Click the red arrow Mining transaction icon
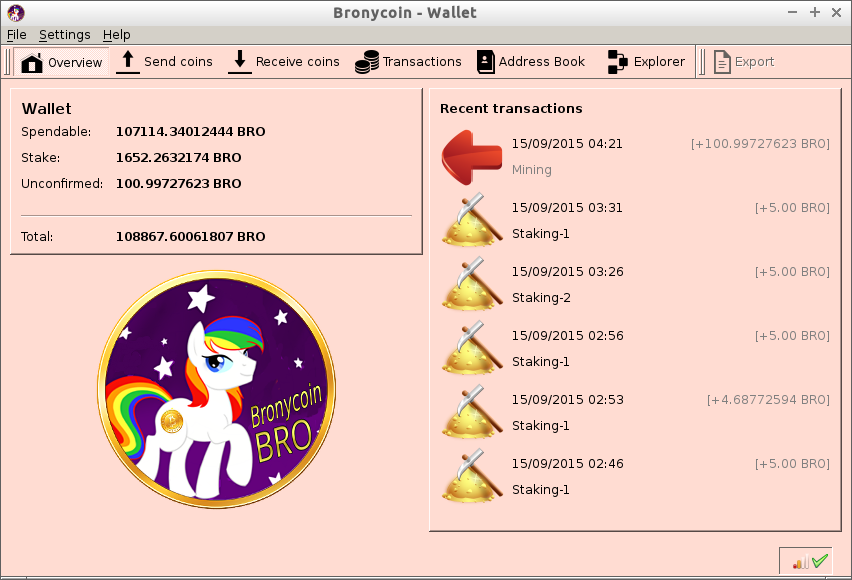Image resolution: width=852 pixels, height=580 pixels. pos(472,157)
